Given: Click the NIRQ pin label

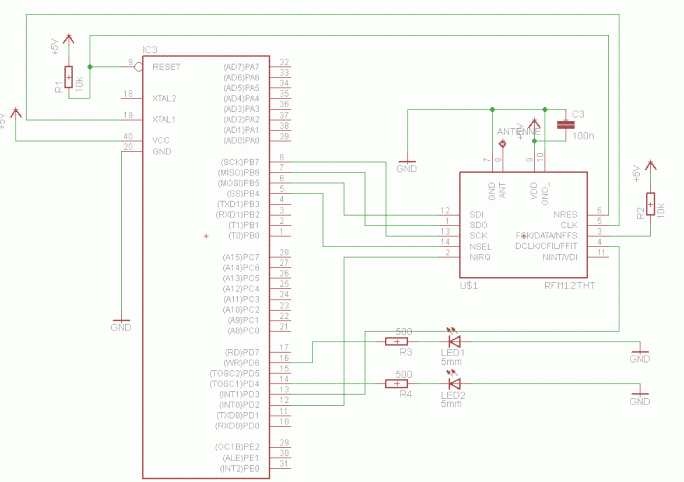Looking at the screenshot, I should tap(480, 257).
